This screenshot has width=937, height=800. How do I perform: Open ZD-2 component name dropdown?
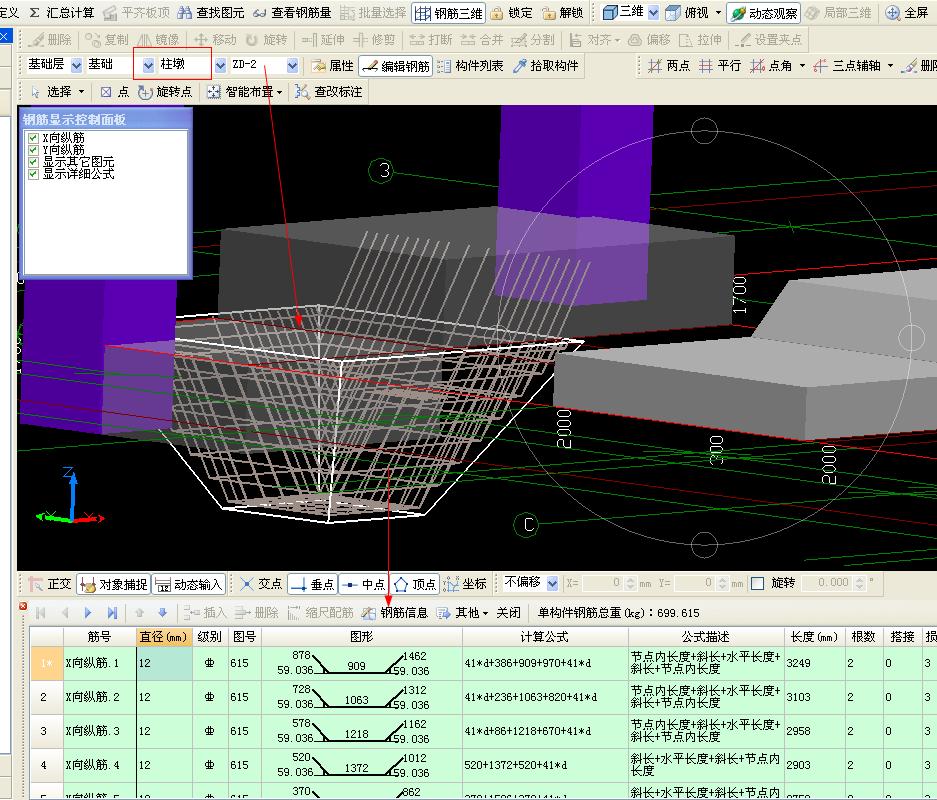(292, 65)
